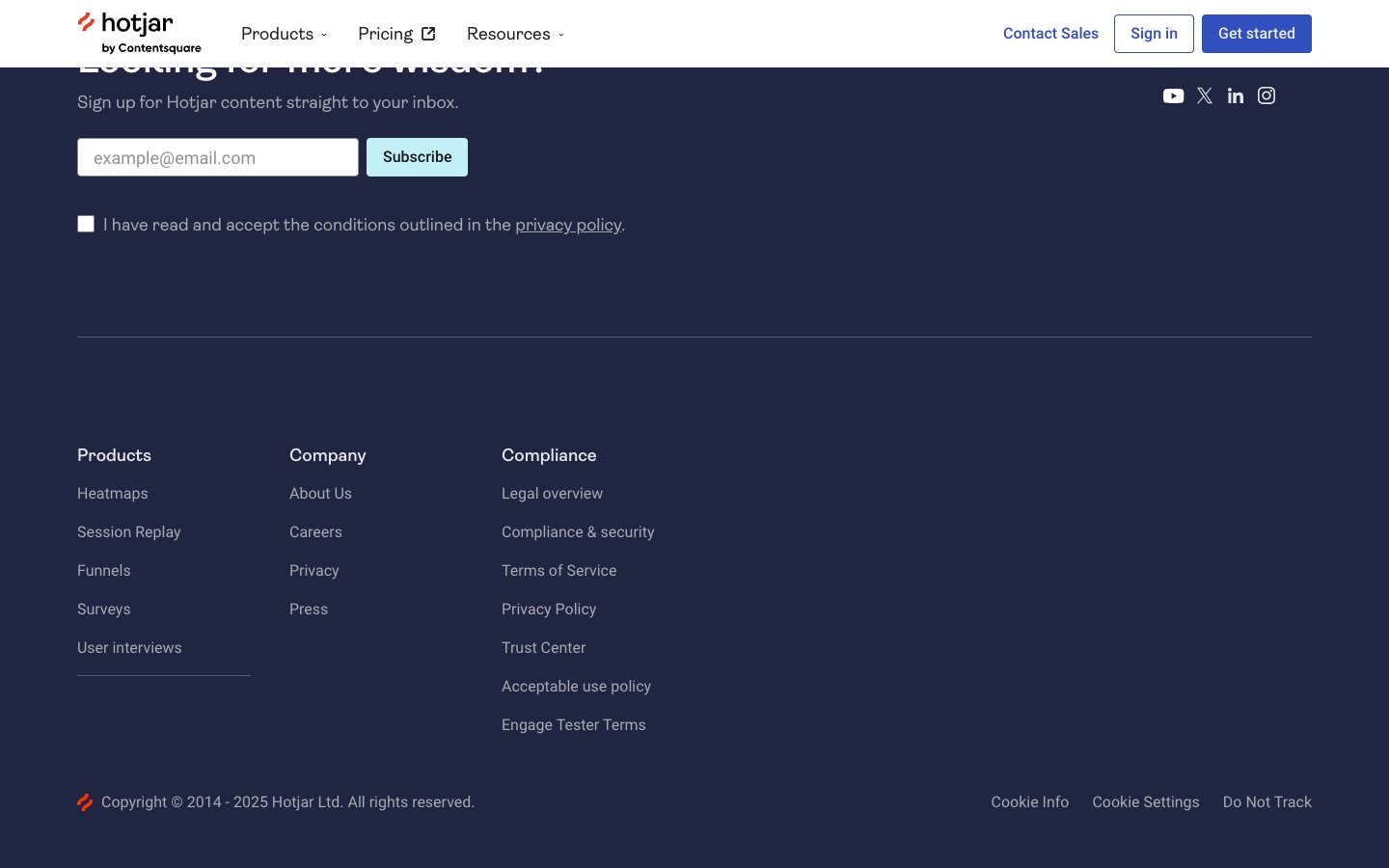Click the external-link icon next to Pricing

[428, 33]
